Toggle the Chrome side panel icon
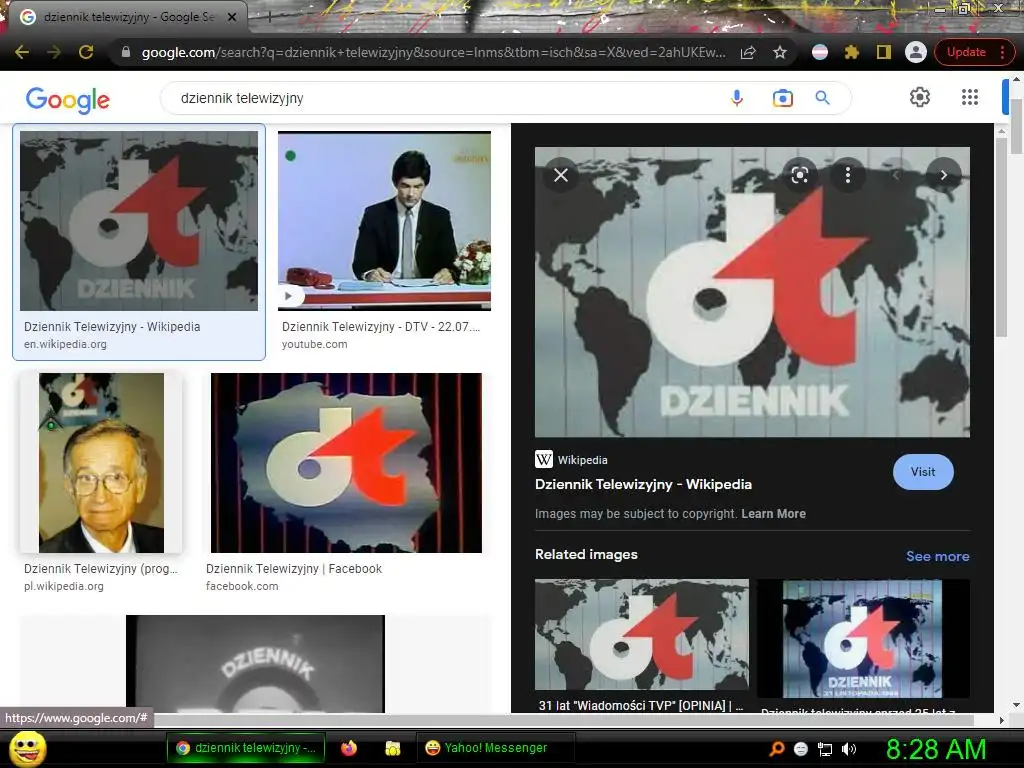 (884, 52)
